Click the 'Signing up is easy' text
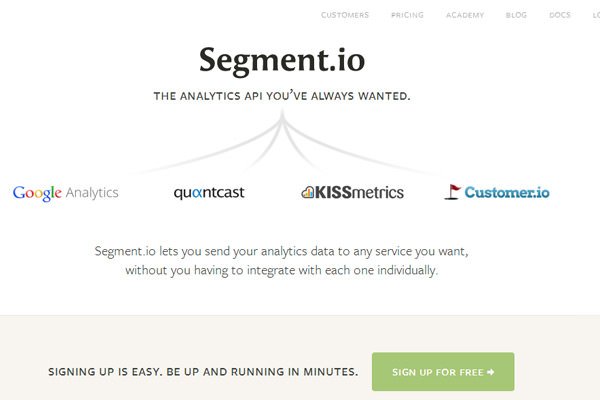Screen dimensions: 600x400 point(203,372)
